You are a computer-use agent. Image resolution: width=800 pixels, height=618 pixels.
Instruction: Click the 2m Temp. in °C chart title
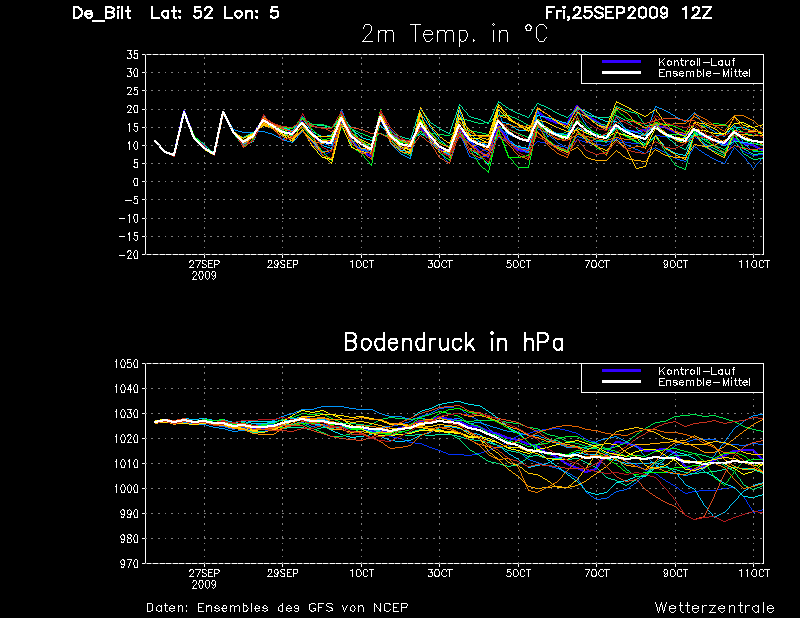coord(454,34)
